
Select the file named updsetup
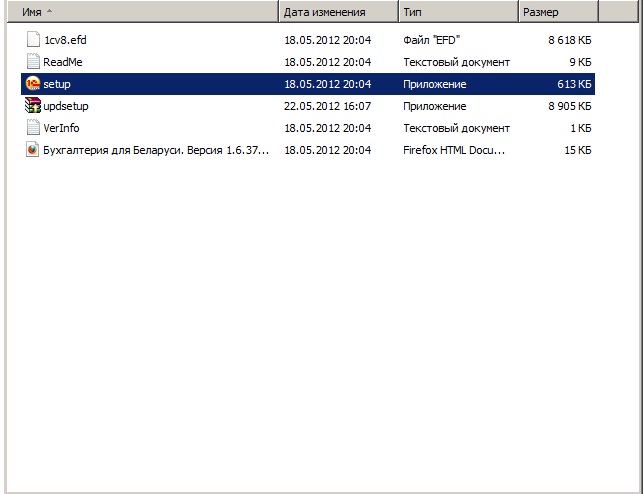(x=66, y=106)
